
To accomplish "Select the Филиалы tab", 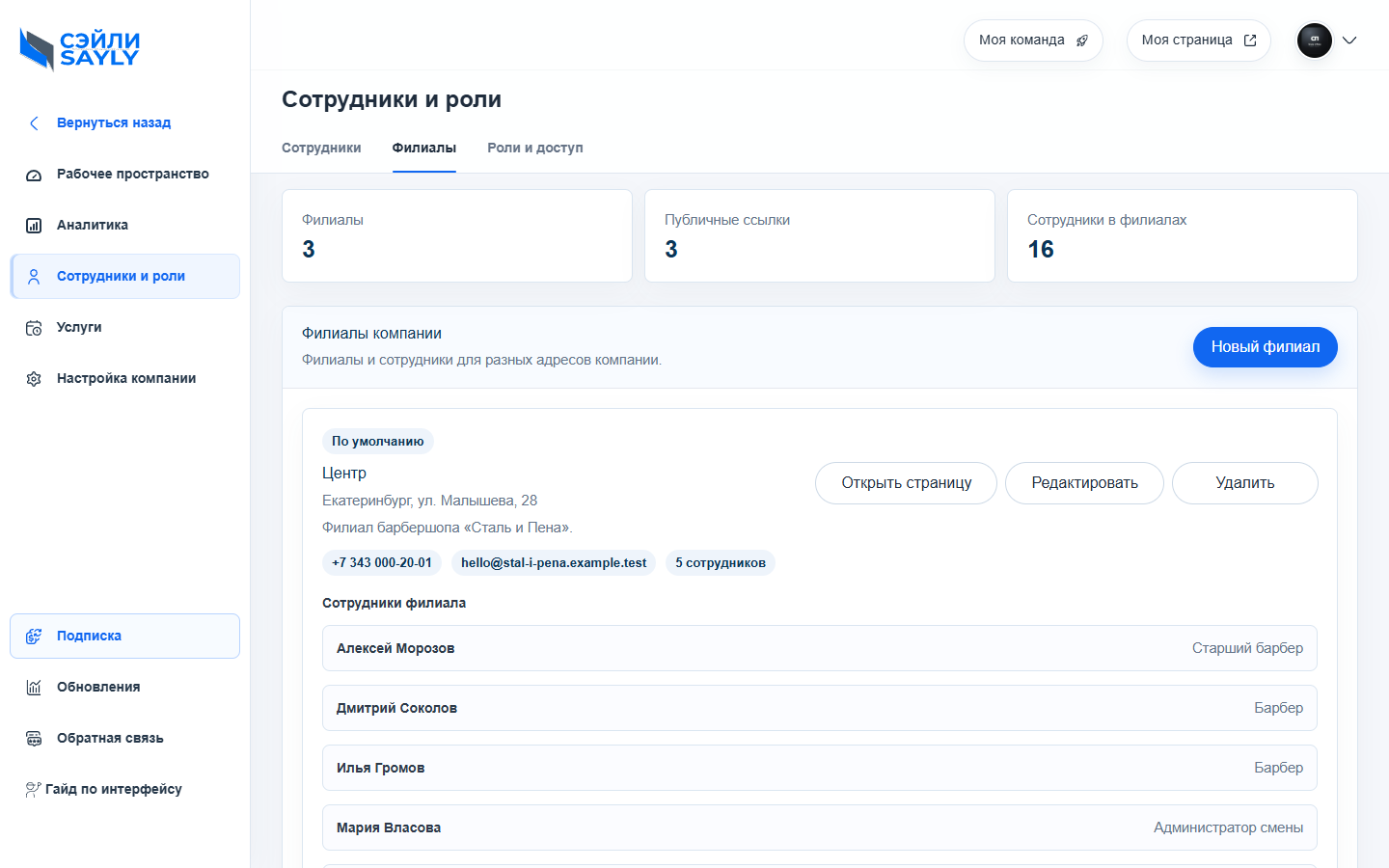I will coord(424,148).
